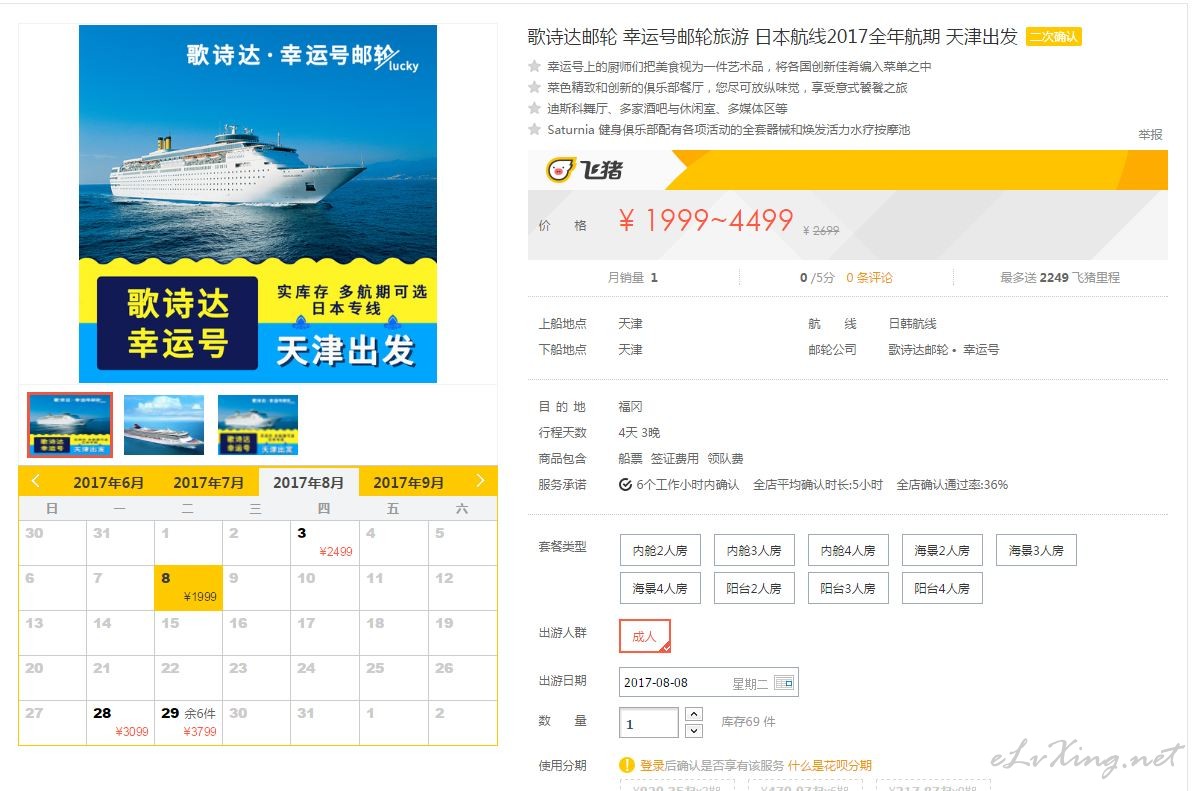The image size is (1195, 791).
Task: Select the 内舱2人房 package option
Action: pyautogui.click(x=660, y=550)
